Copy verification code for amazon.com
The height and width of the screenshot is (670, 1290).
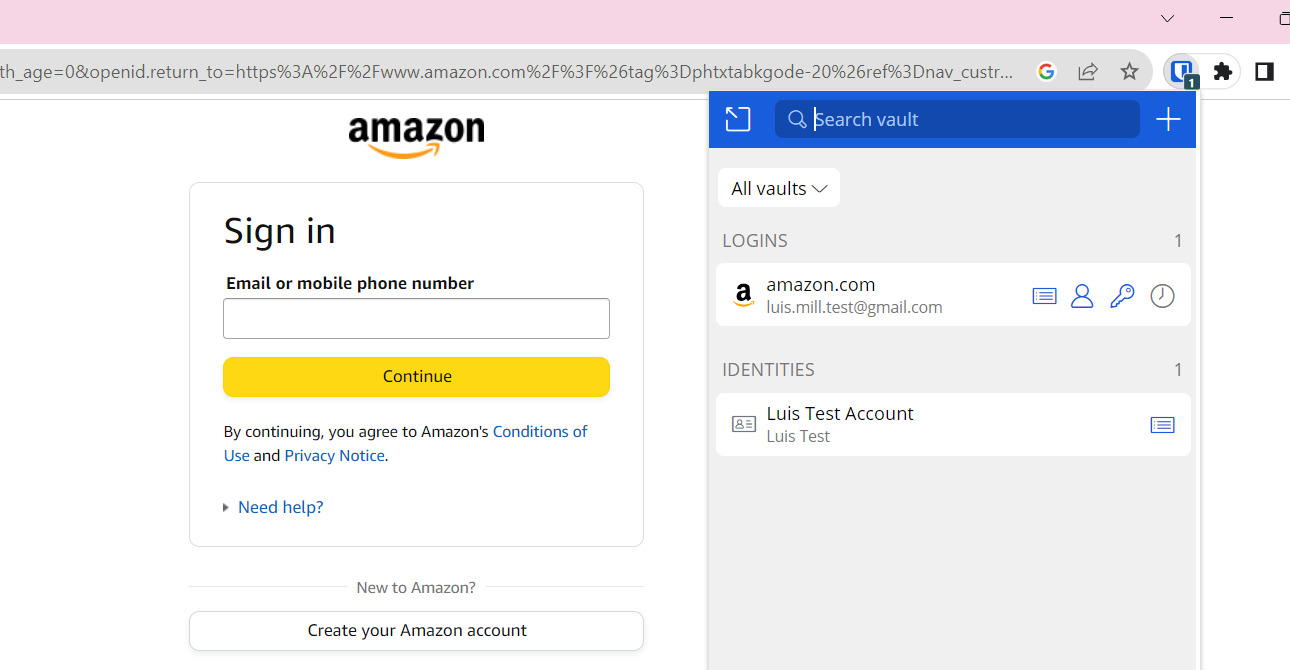1162,296
